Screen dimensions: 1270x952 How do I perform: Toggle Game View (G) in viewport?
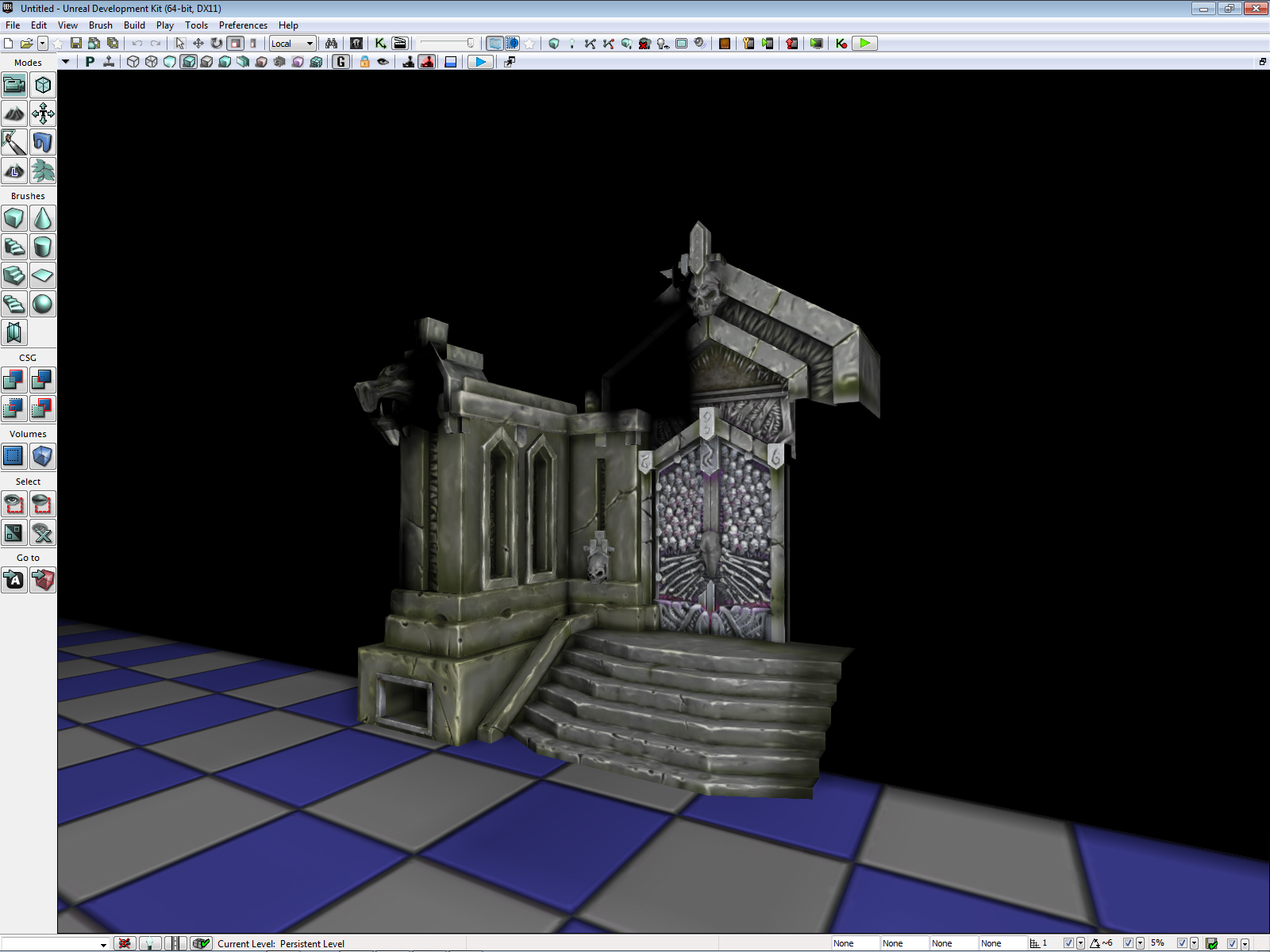click(x=341, y=62)
